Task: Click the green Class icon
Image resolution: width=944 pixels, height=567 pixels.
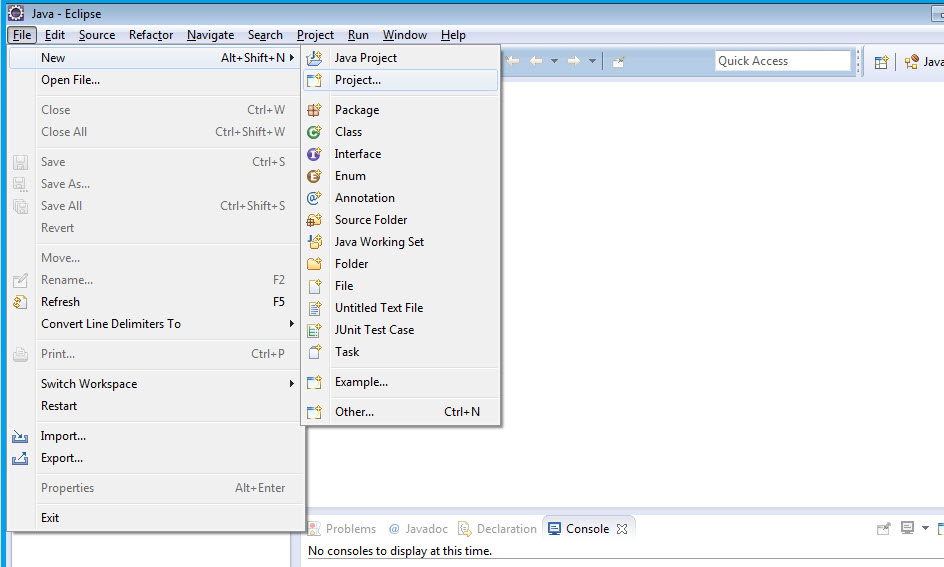Action: (314, 132)
